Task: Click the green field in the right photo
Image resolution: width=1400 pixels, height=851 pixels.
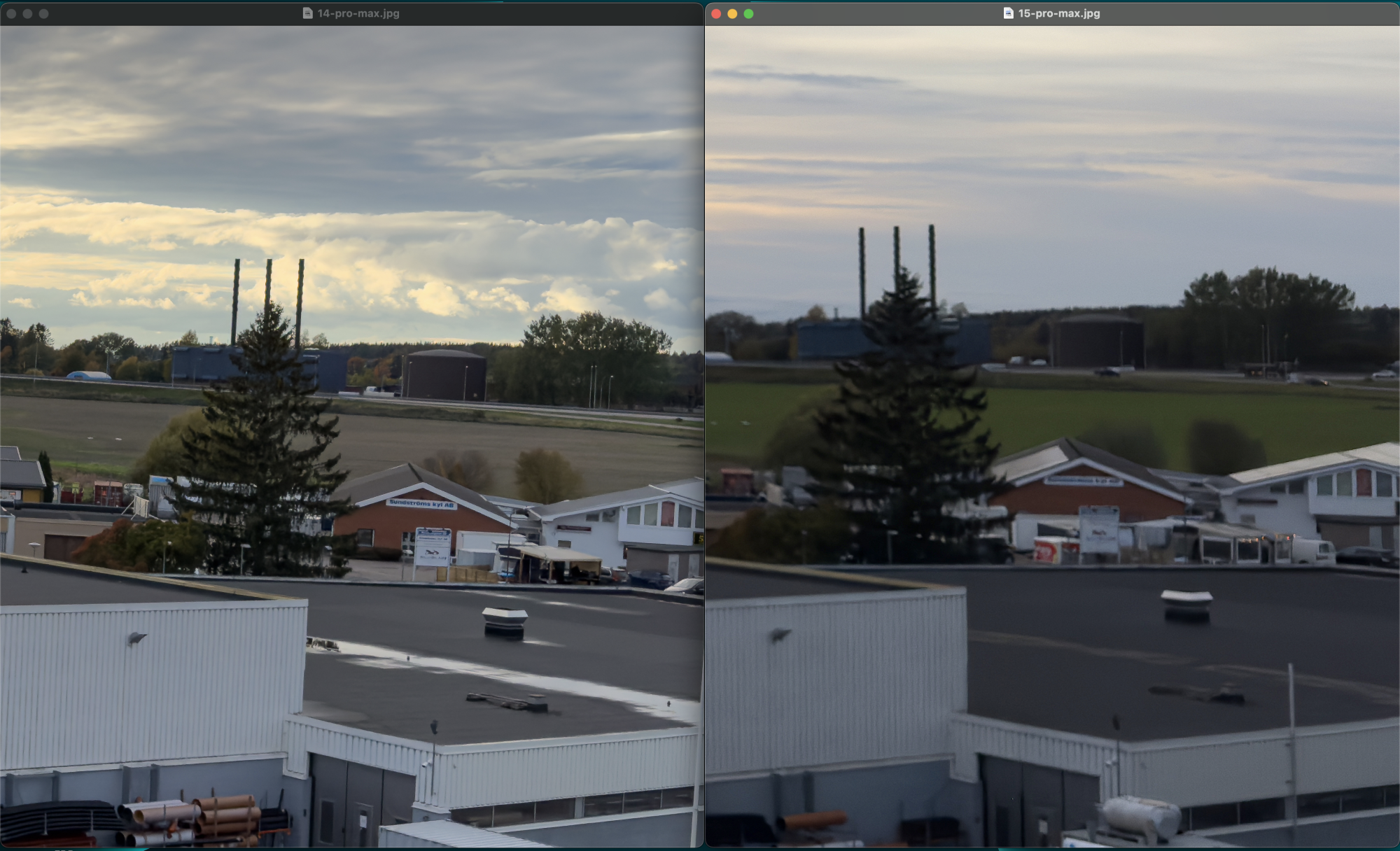Action: pos(1120,413)
